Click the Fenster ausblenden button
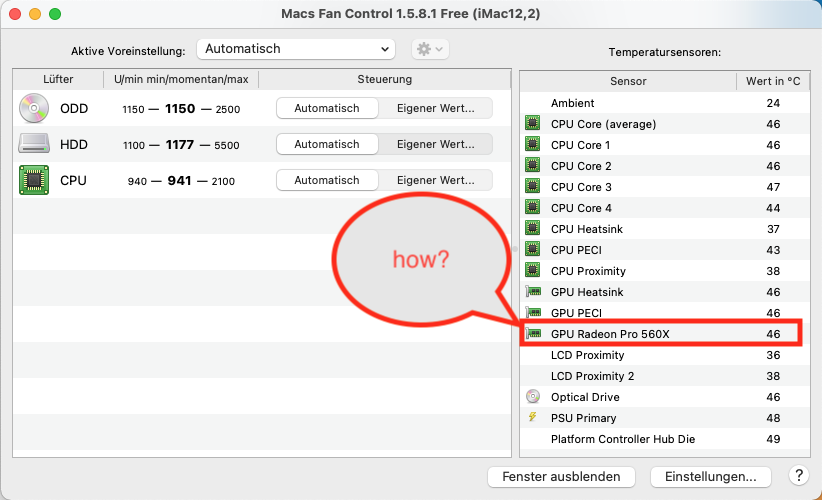 pyautogui.click(x=561, y=476)
